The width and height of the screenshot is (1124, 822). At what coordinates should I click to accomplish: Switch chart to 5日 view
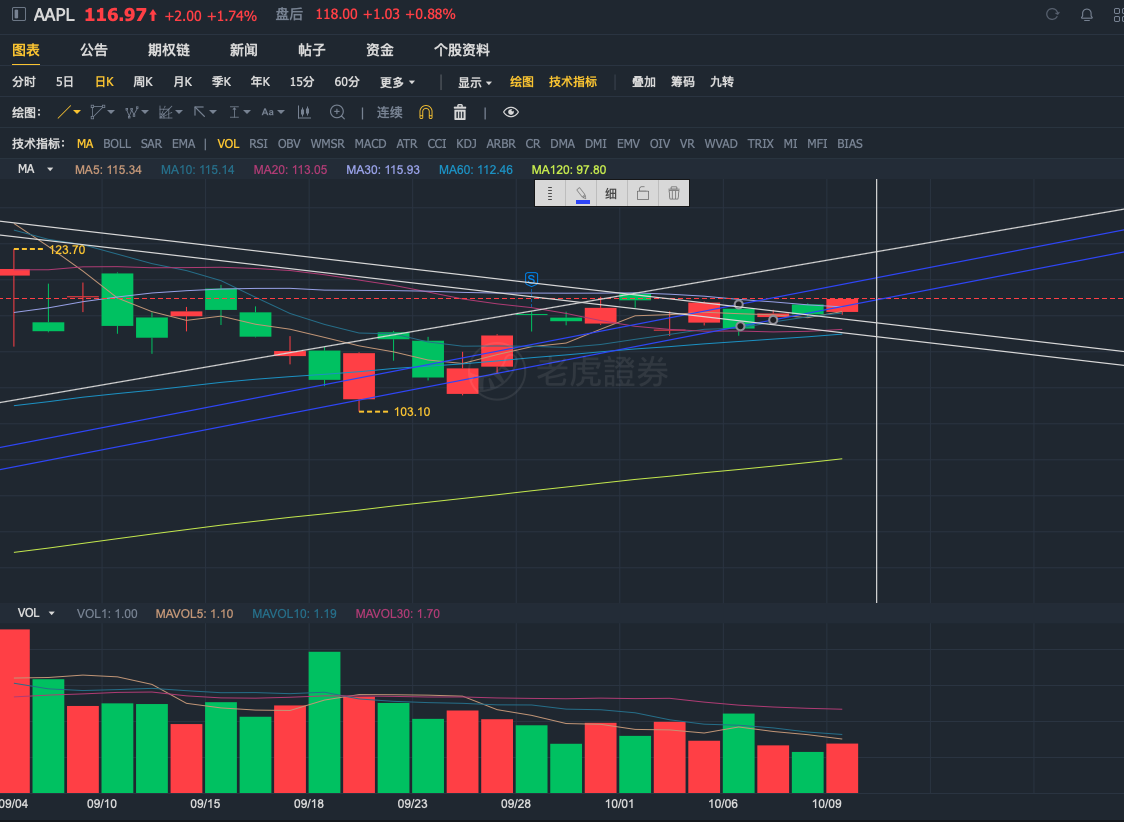pyautogui.click(x=65, y=82)
